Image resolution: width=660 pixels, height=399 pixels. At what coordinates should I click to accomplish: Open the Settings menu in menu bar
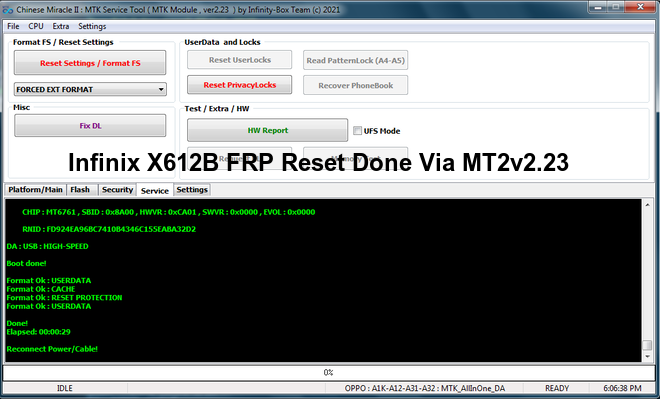pyautogui.click(x=92, y=26)
